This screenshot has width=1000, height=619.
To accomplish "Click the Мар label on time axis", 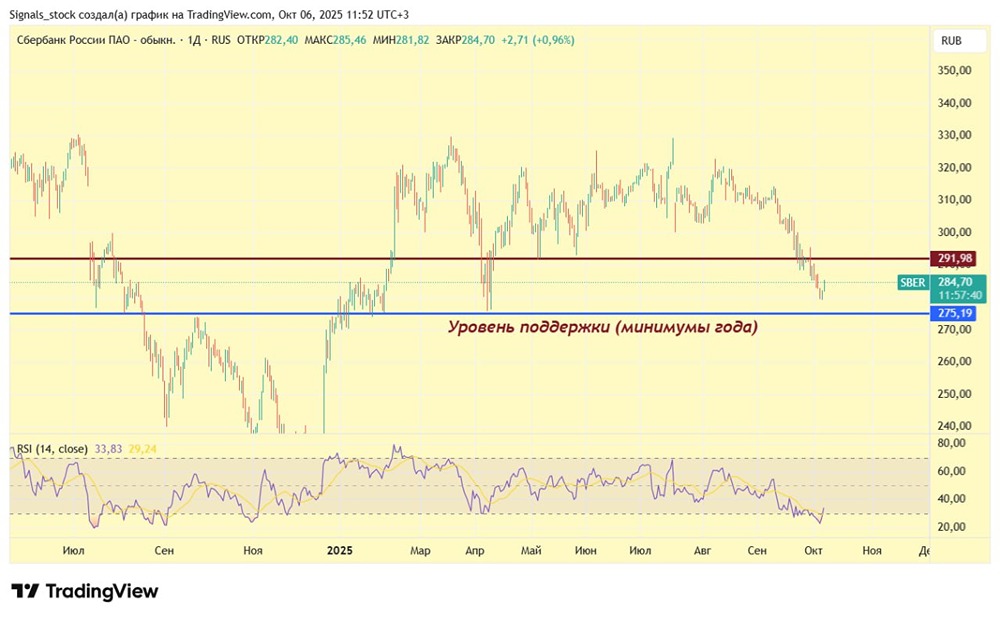I will tap(420, 550).
